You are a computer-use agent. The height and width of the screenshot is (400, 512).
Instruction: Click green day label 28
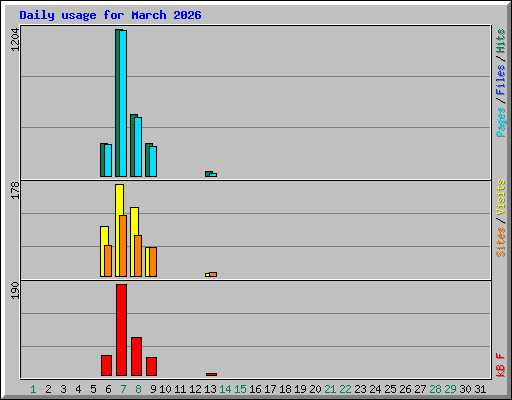(x=435, y=389)
